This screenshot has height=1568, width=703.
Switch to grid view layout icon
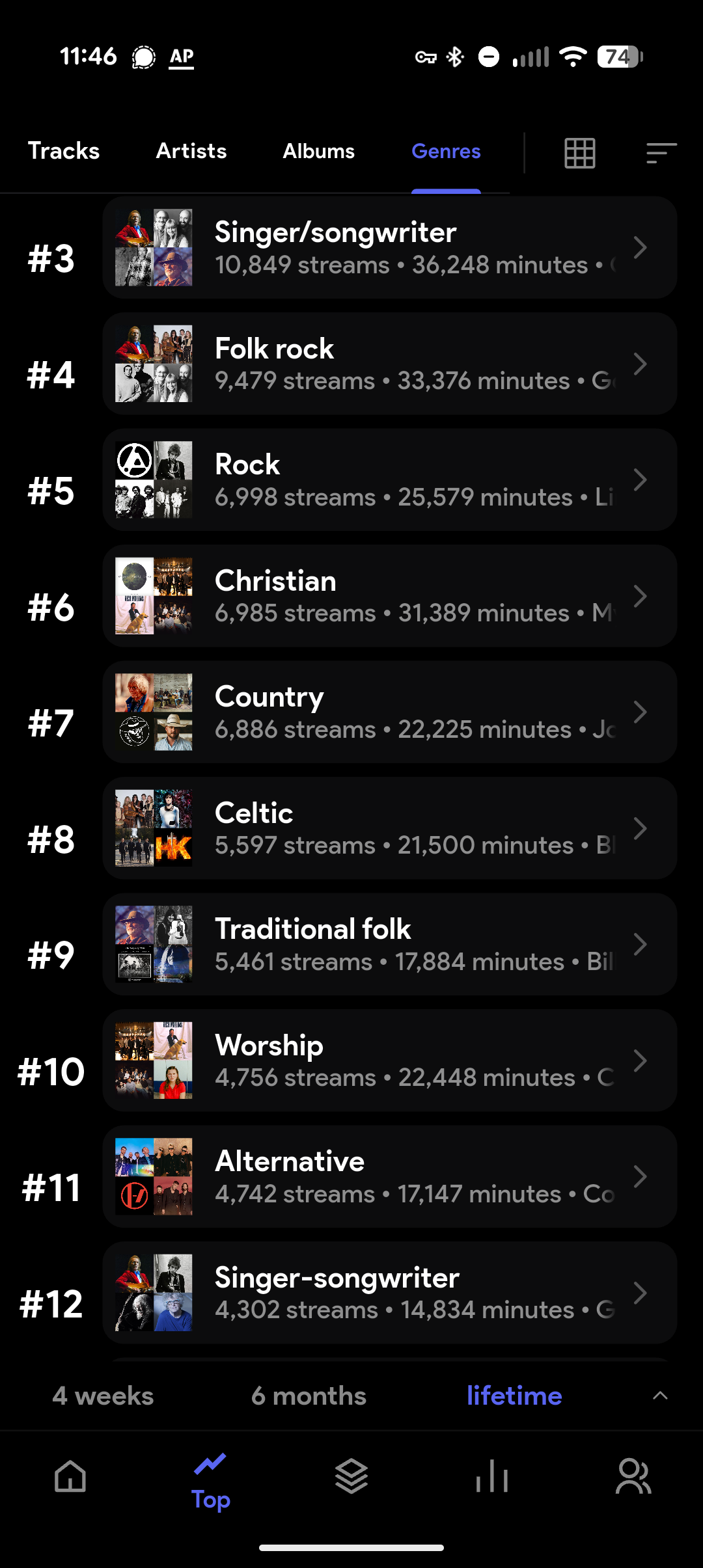click(579, 153)
